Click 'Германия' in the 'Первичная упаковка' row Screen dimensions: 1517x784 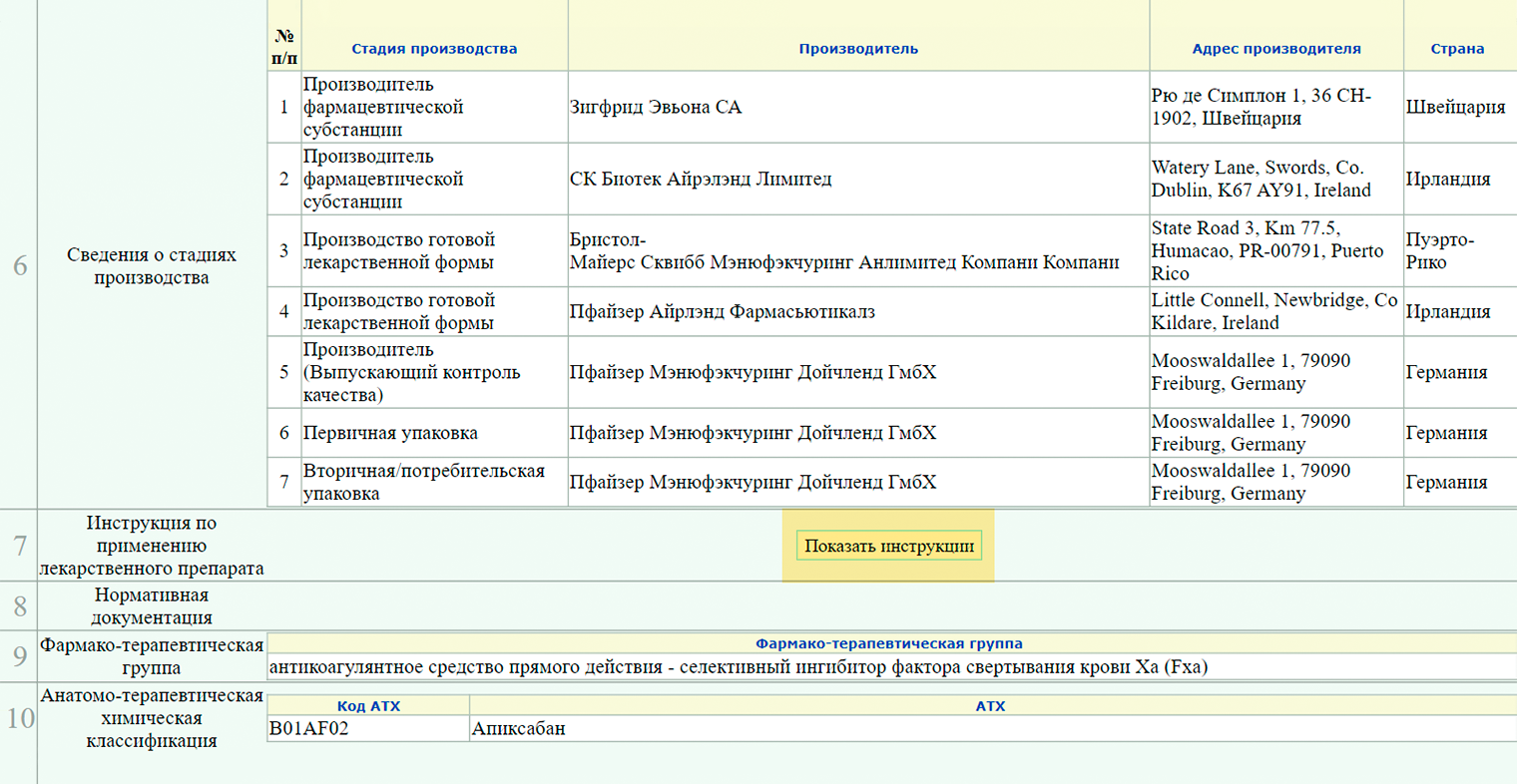point(1447,433)
